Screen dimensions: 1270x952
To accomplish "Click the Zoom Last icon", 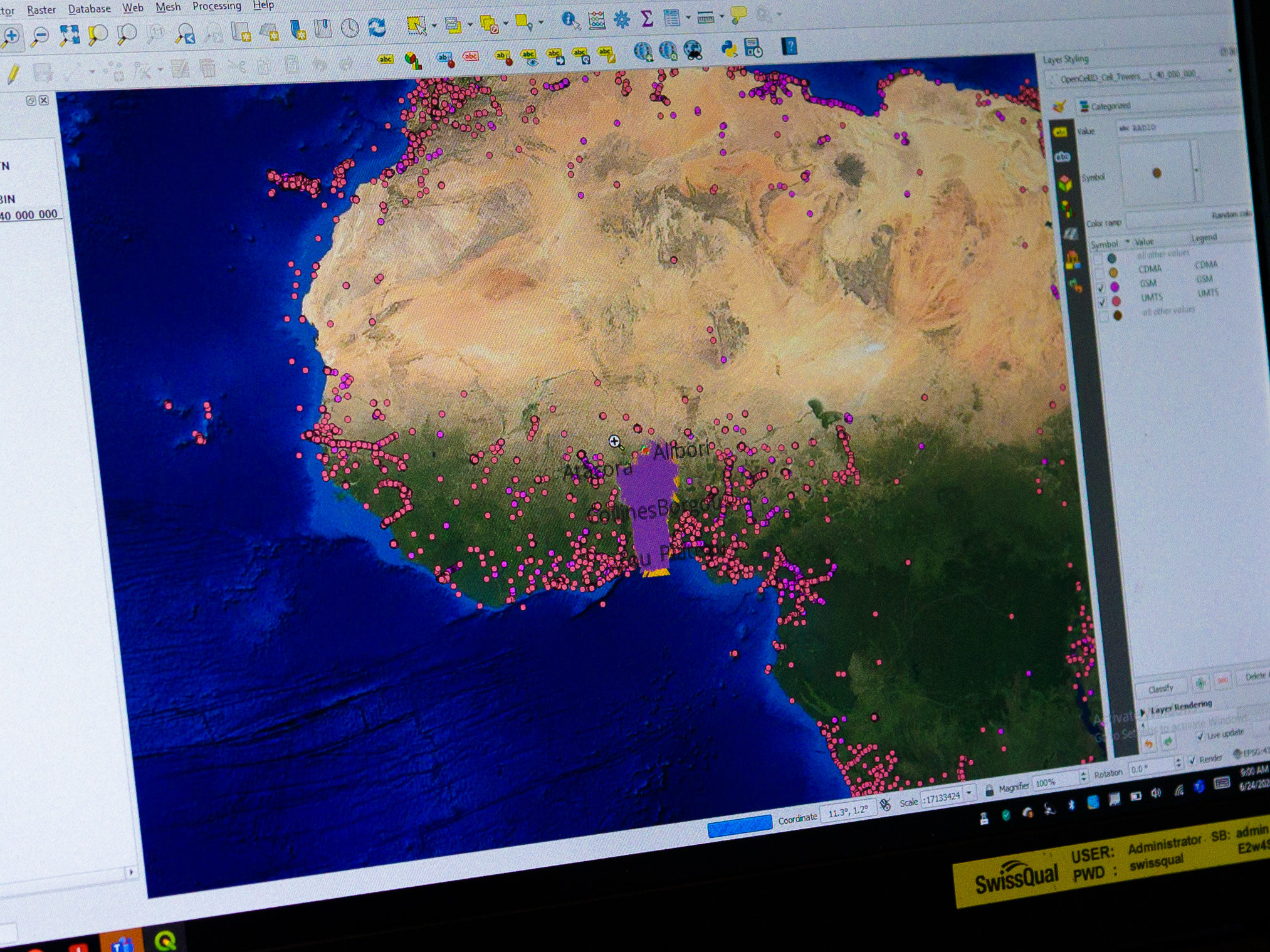I will point(185,33).
